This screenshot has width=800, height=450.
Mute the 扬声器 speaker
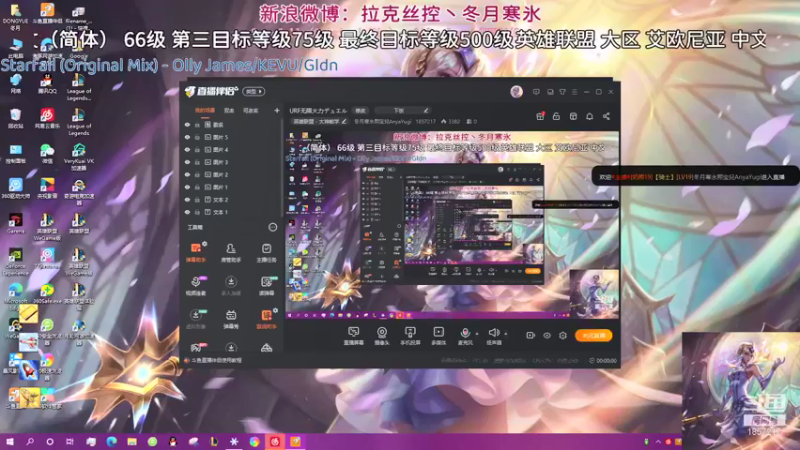[x=493, y=336]
